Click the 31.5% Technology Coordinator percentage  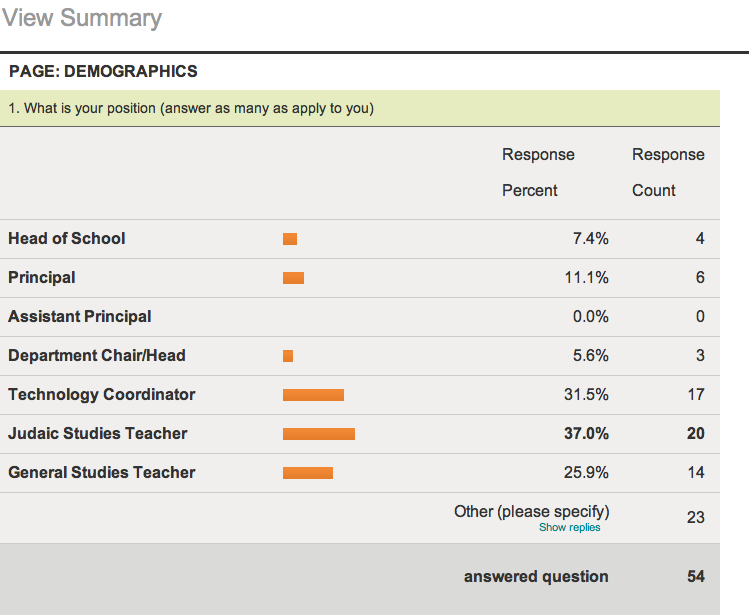point(586,394)
